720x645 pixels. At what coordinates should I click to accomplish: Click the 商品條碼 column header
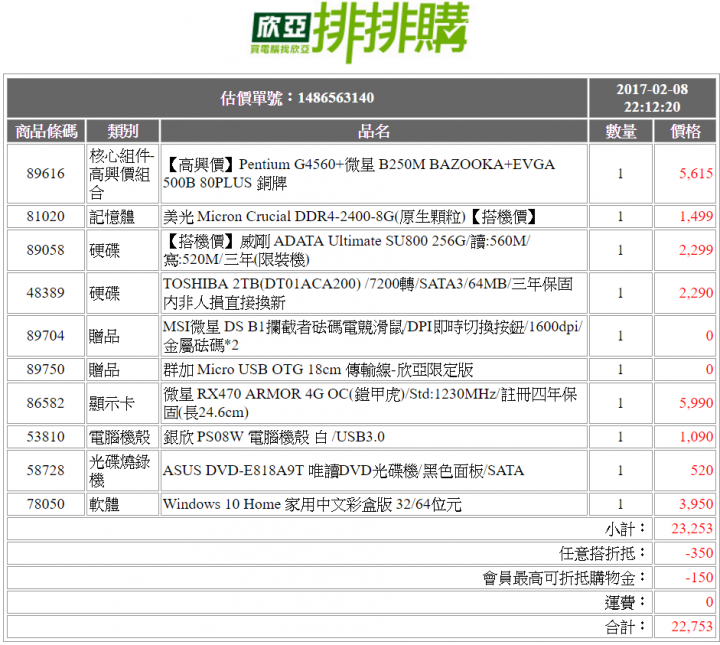pos(46,131)
